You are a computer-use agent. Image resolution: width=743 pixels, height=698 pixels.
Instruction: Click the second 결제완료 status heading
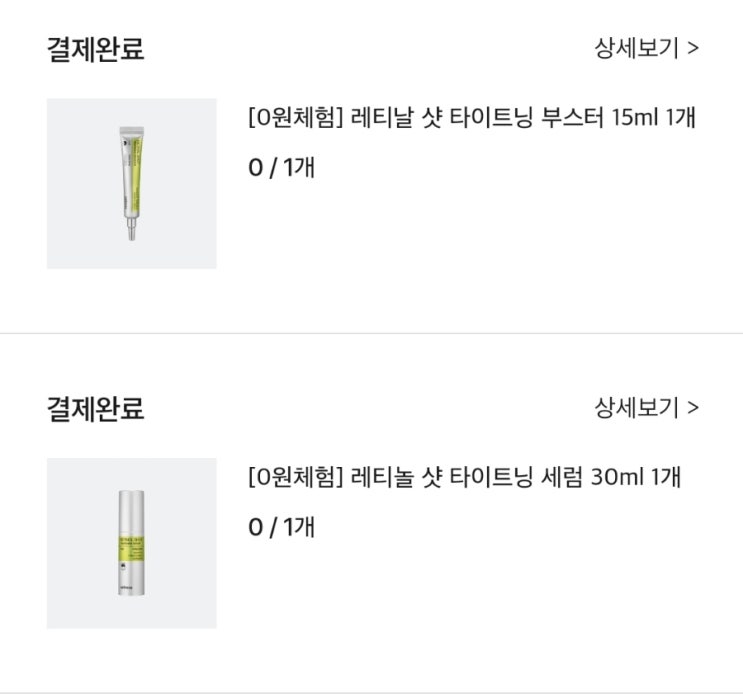point(96,408)
